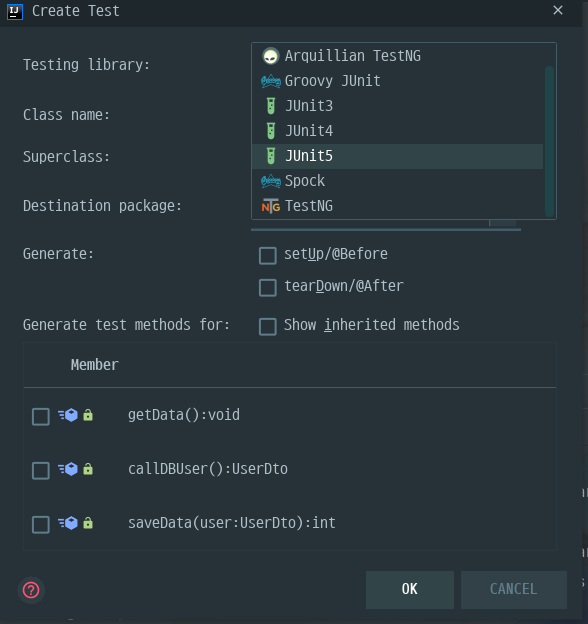Click the getData():void method text
The height and width of the screenshot is (624, 588).
click(184, 415)
